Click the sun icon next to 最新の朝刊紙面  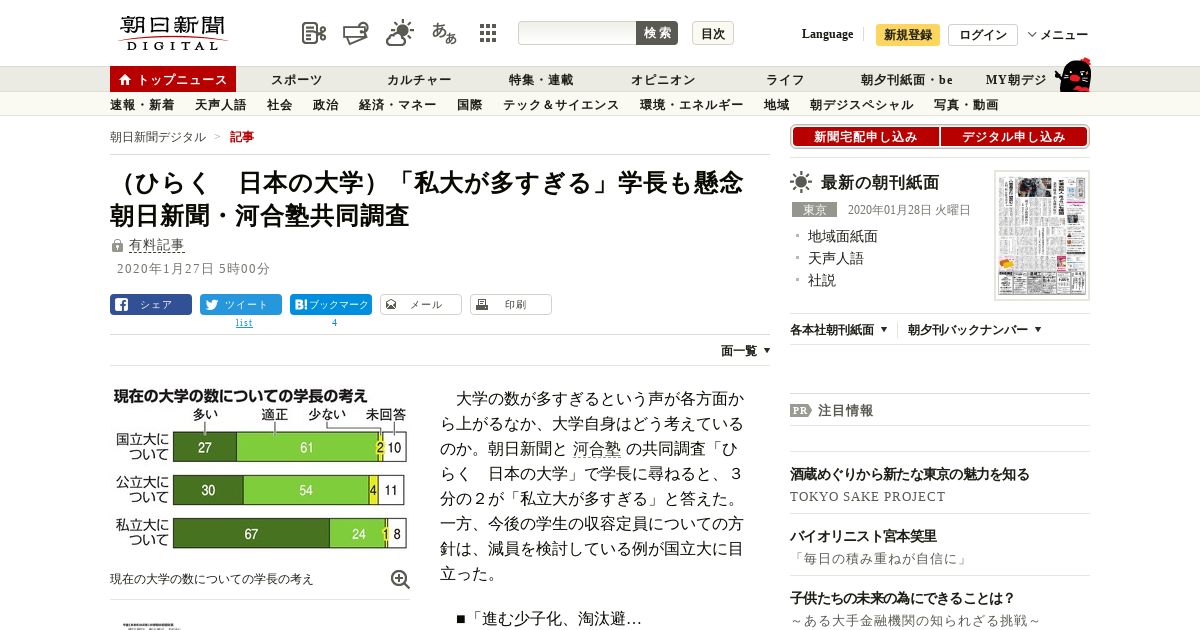tap(801, 182)
